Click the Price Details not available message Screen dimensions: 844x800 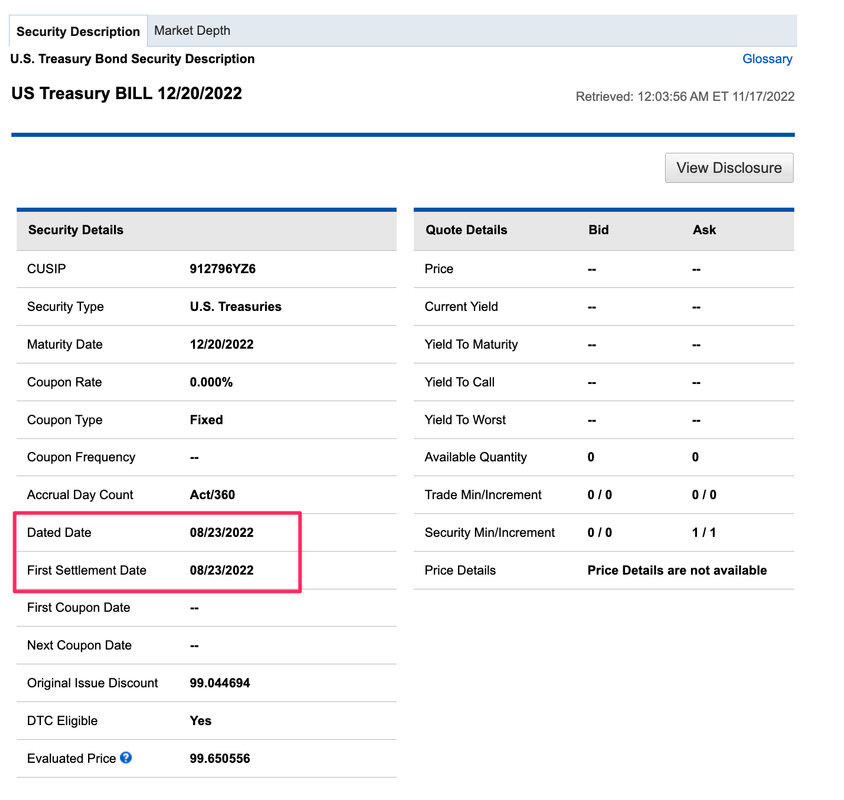coord(677,570)
